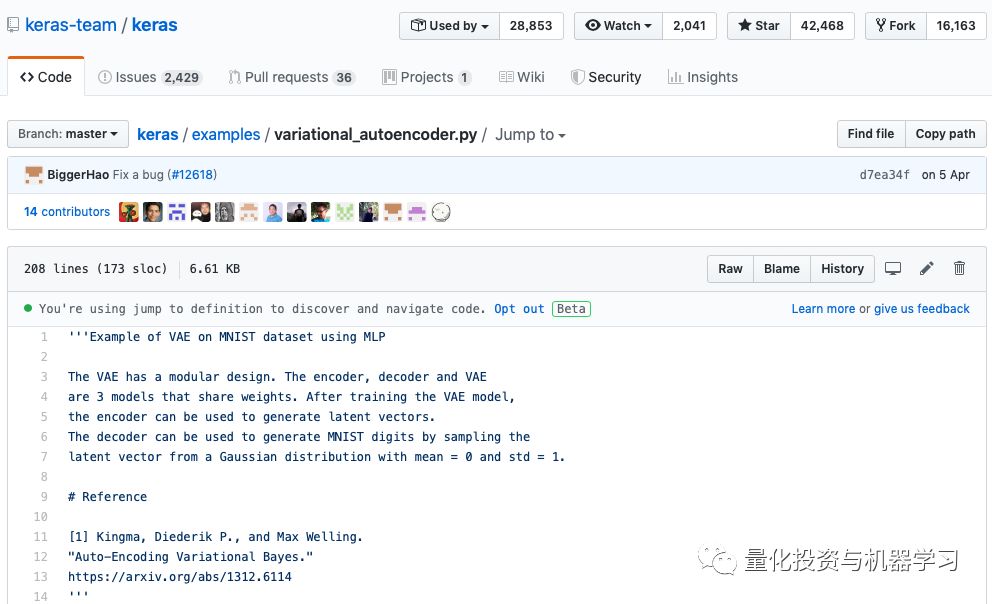This screenshot has width=992, height=604.
Task: Open the Learn more link
Action: [x=823, y=309]
